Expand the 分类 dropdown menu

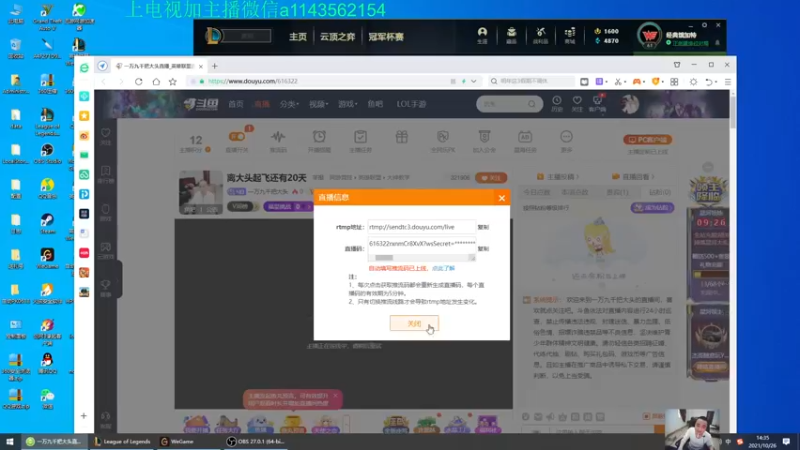pyautogui.click(x=288, y=104)
